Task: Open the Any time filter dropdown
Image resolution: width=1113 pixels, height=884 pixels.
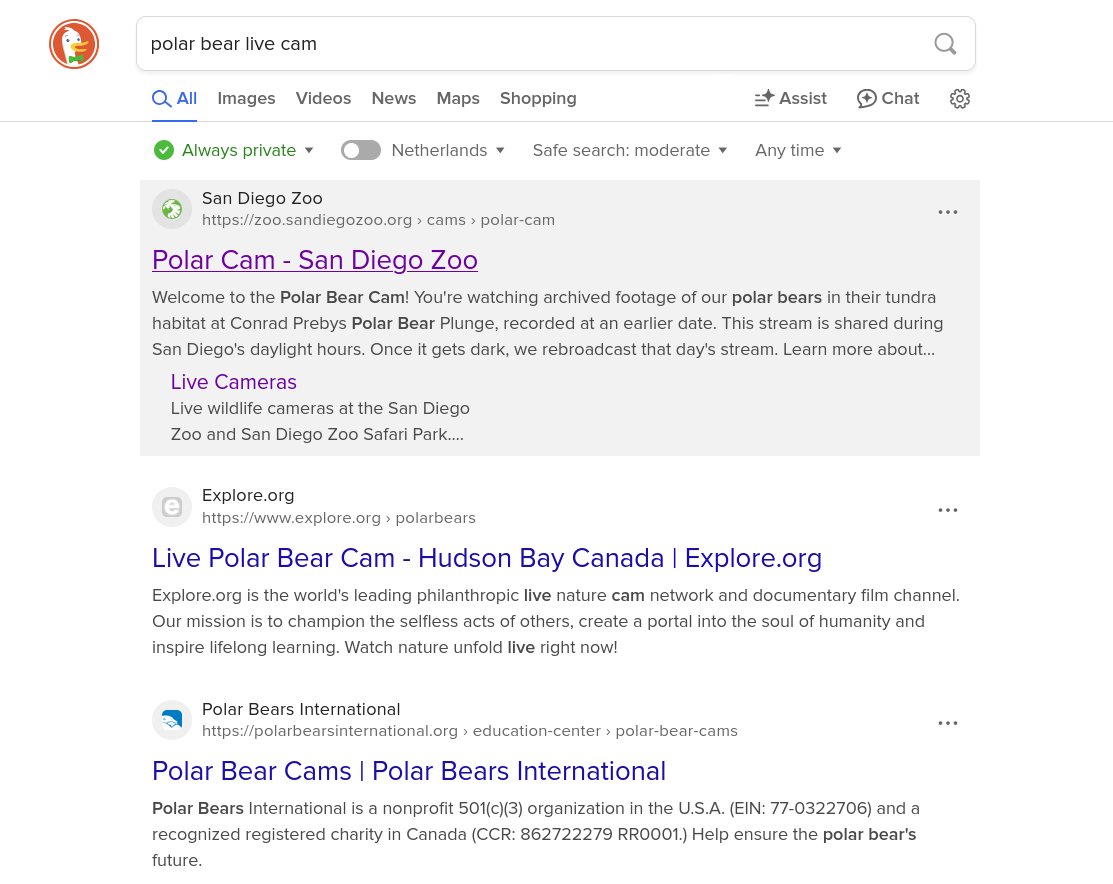Action: tap(799, 151)
